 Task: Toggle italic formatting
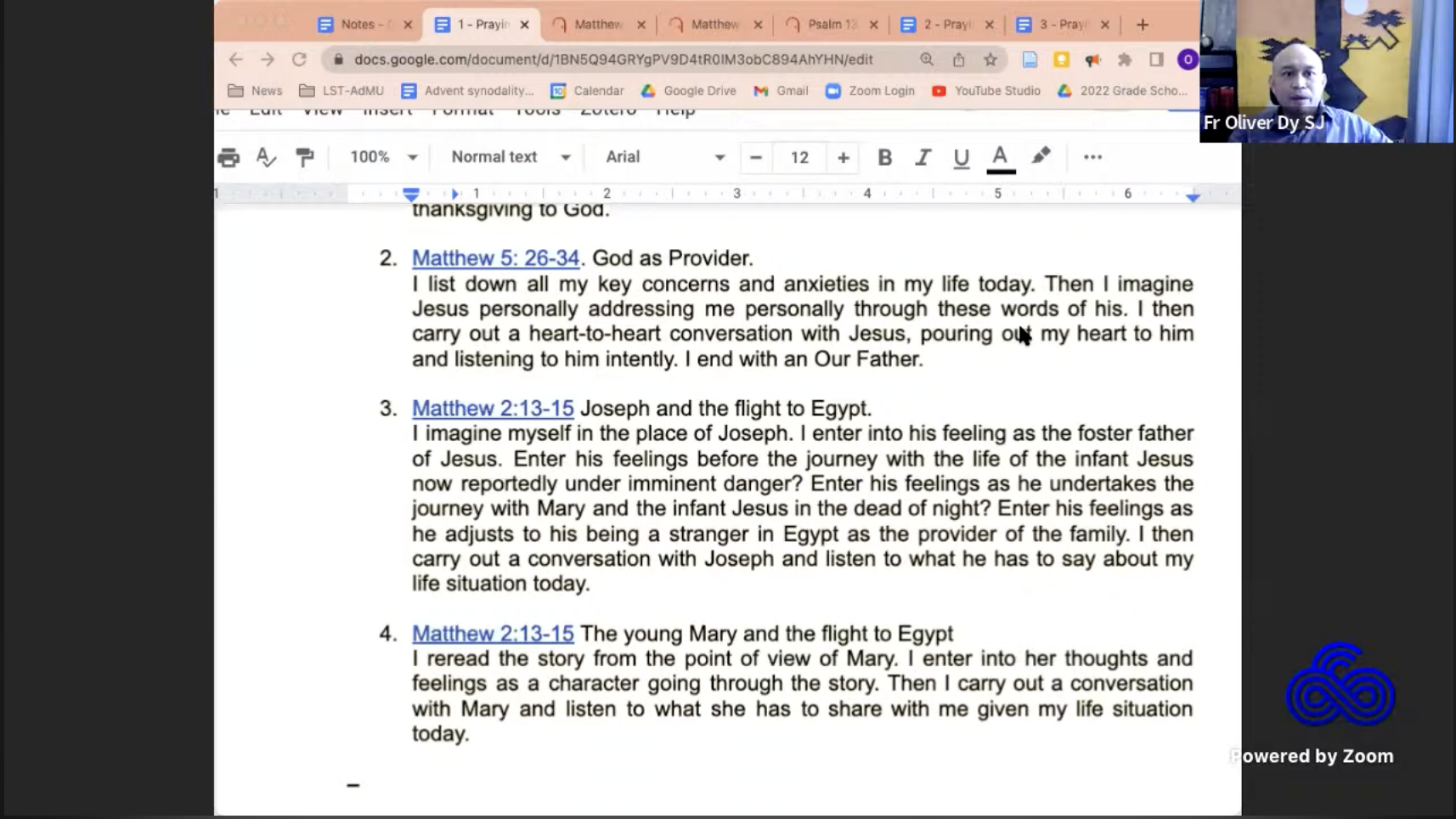923,157
